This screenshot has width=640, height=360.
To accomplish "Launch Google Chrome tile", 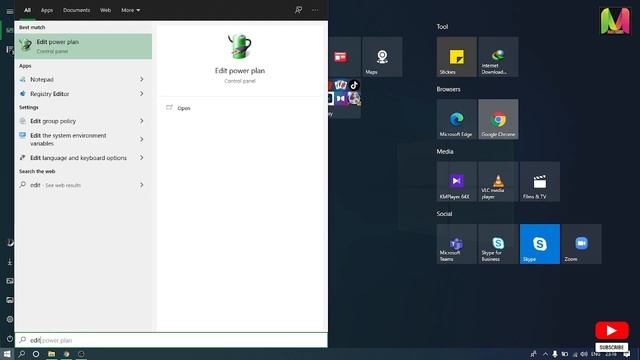I will 498,119.
